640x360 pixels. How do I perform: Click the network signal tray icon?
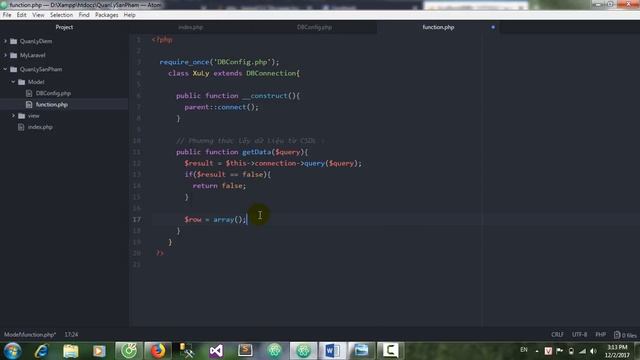coord(582,351)
